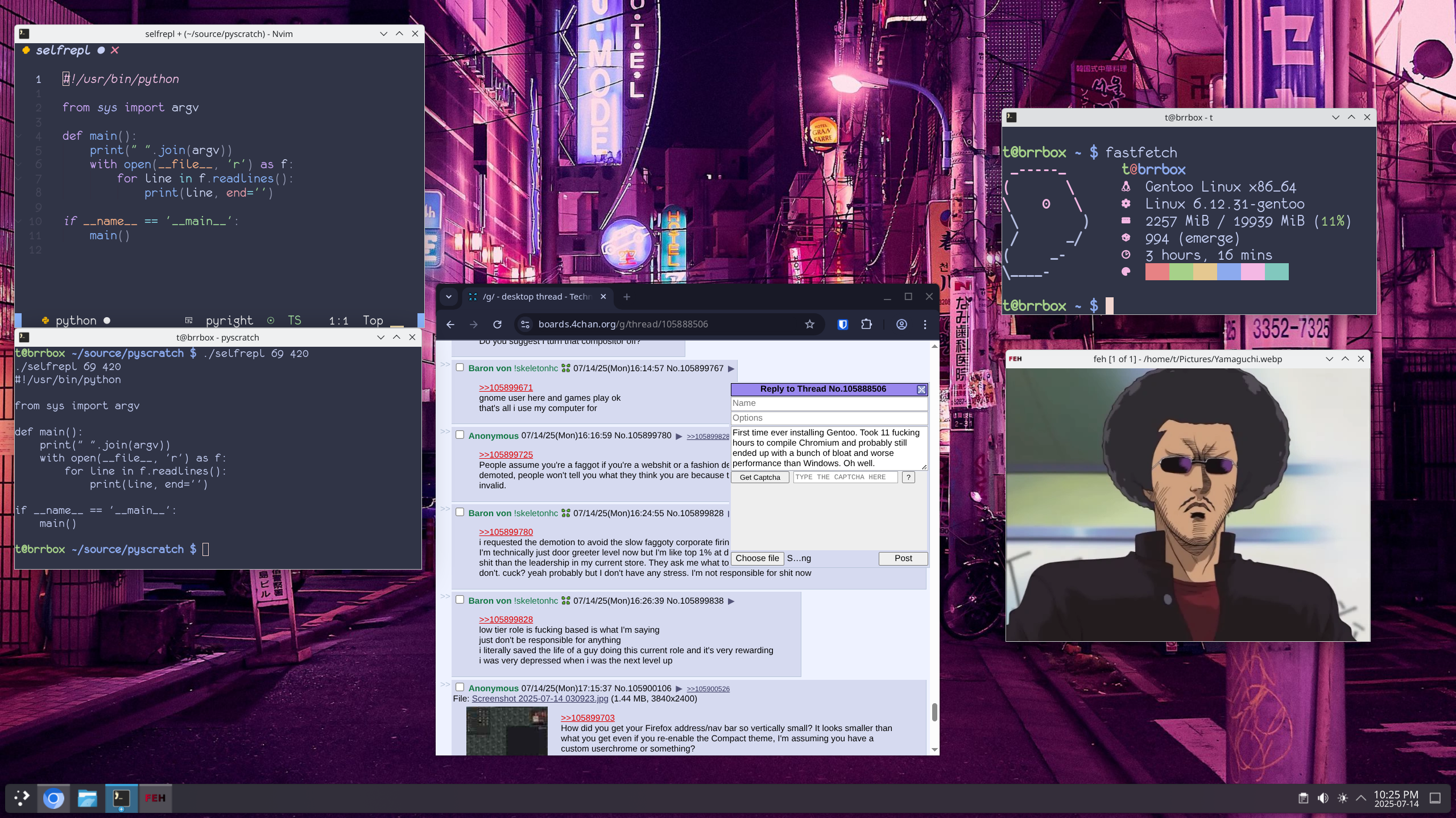Focus the Name field in the reply form
The height and width of the screenshot is (818, 1456).
[x=829, y=403]
